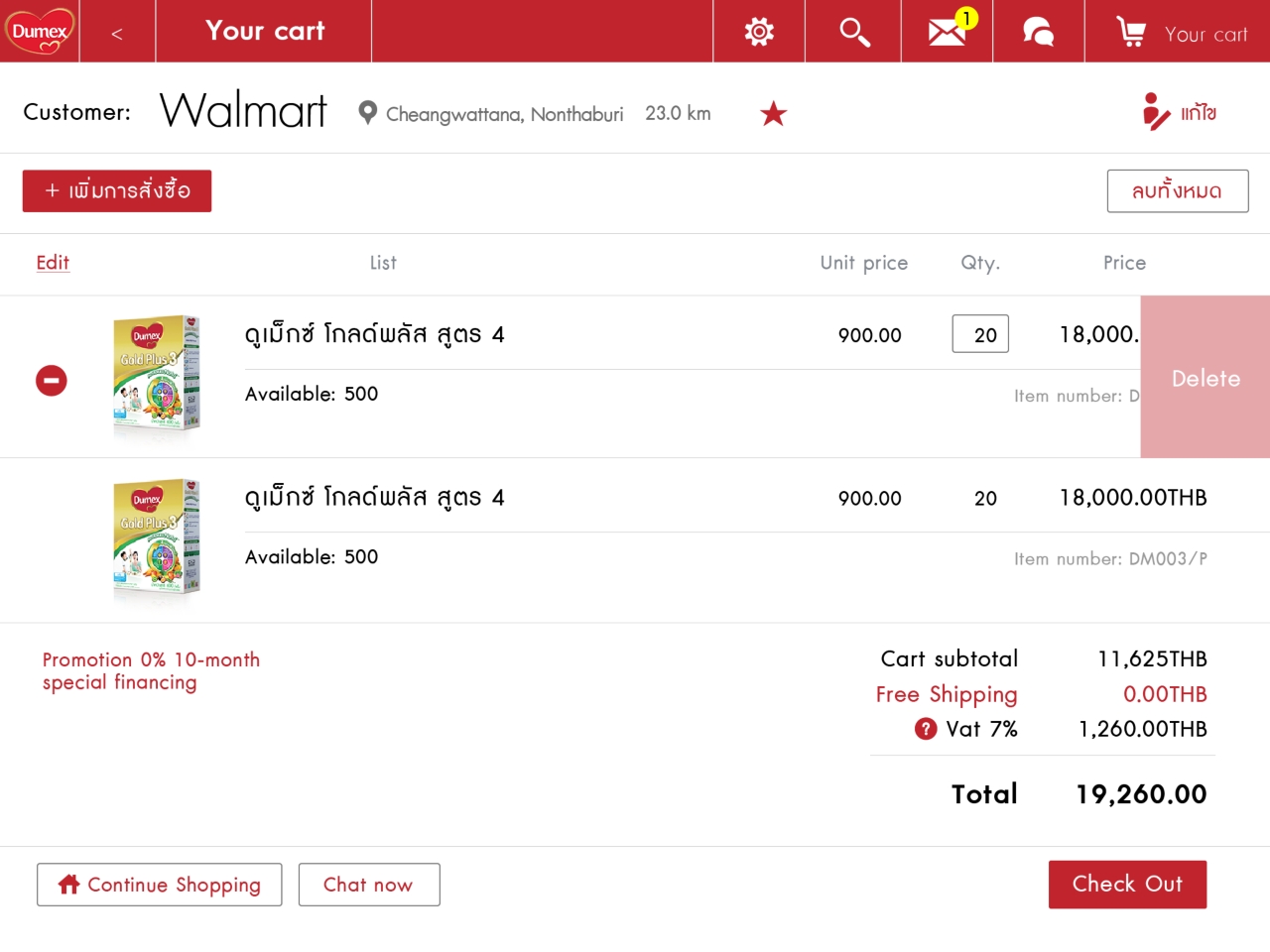Click Continue Shopping button
The image size is (1270, 952).
point(160,885)
